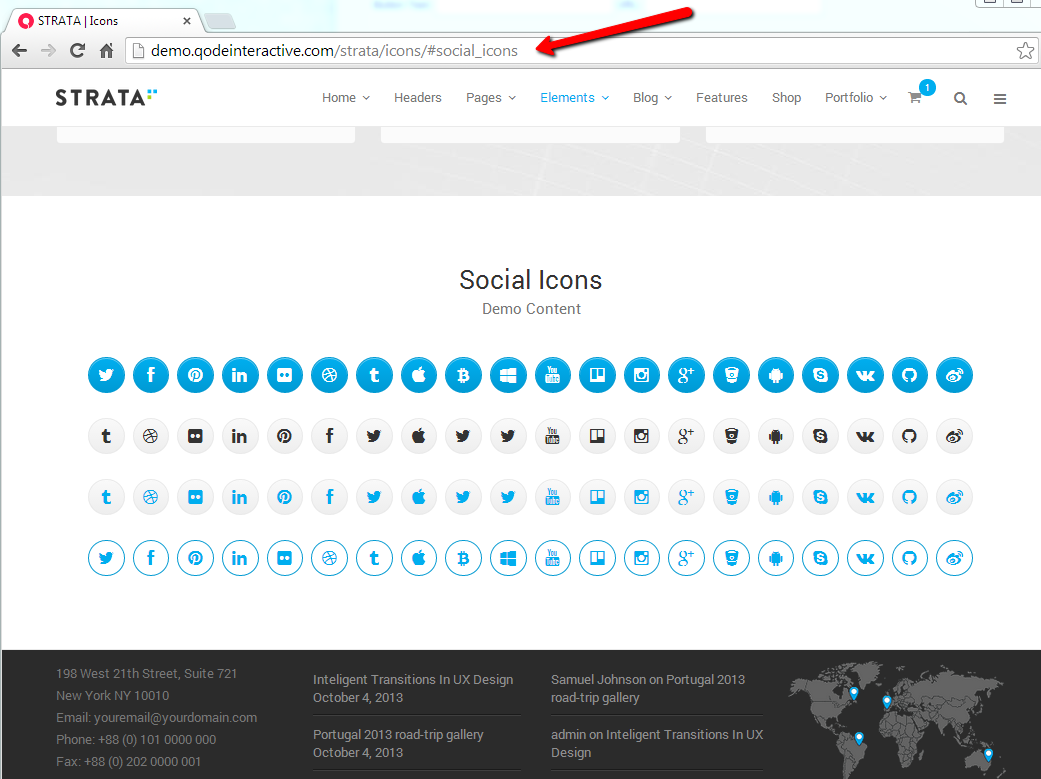Screen dimensions: 1041x779
Task: Expand the Home dropdown menu
Action: (x=345, y=98)
